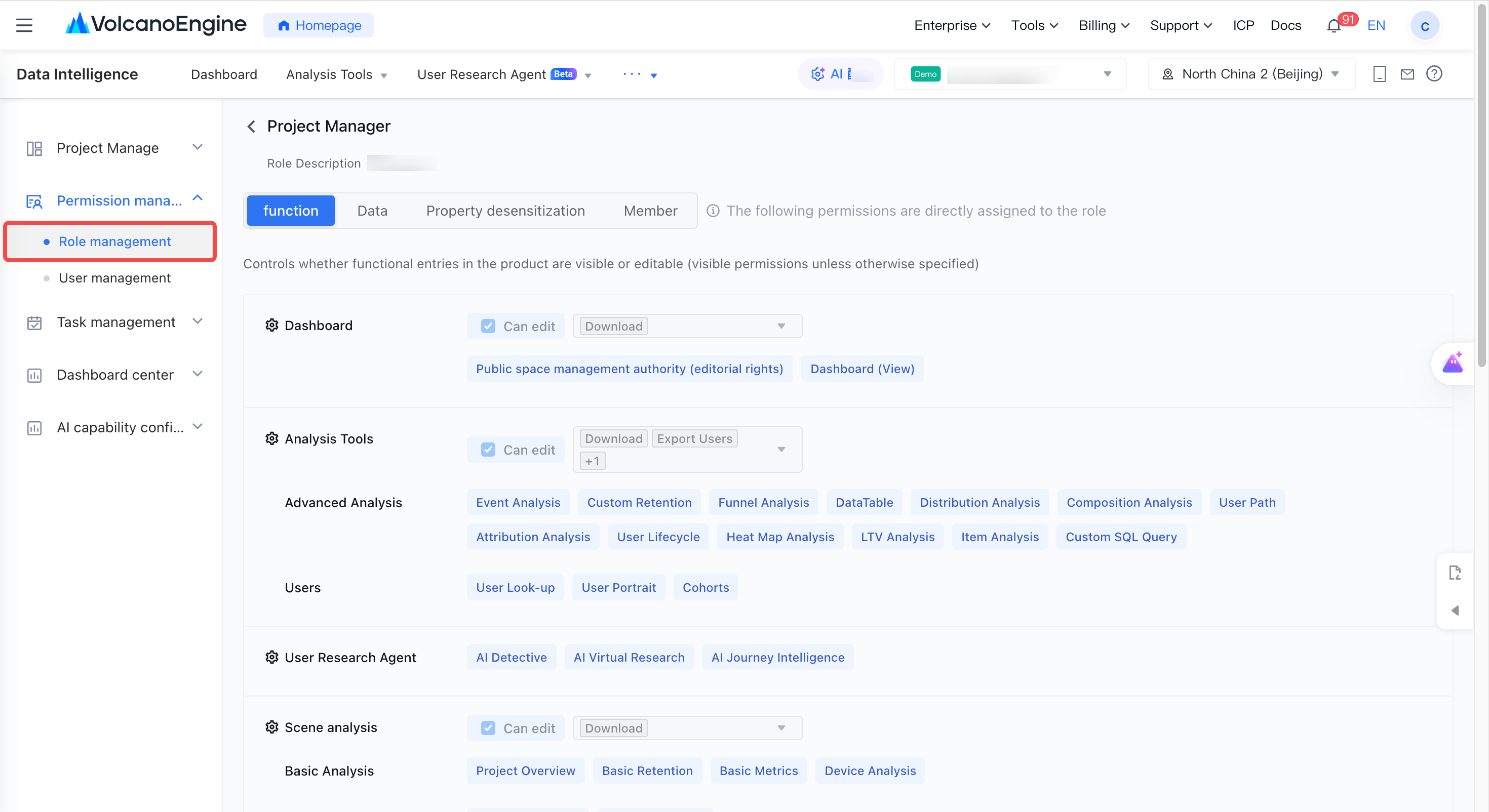Screen dimensions: 1489x812
Task: Open the North China 2 (Beijing) region dropdown
Action: (1251, 74)
